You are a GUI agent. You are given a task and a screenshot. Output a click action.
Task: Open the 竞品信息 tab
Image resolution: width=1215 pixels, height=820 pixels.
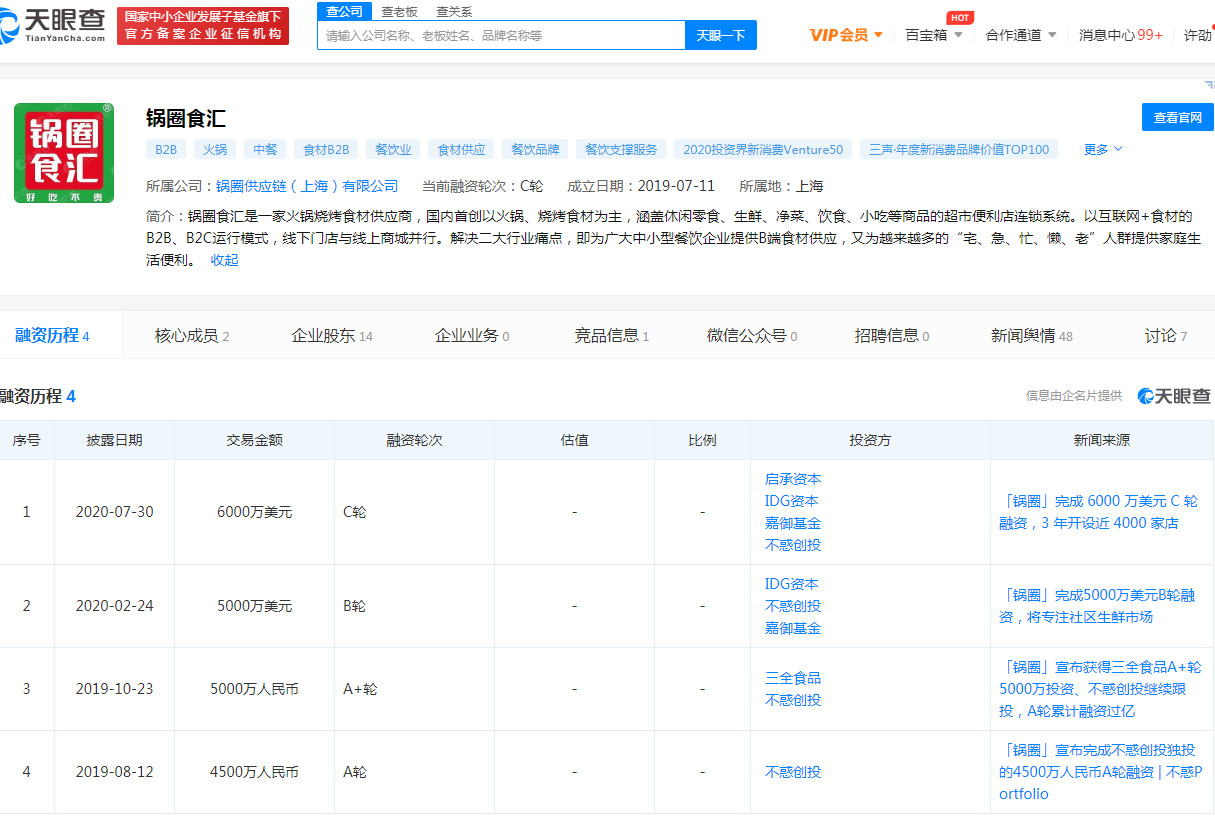click(x=612, y=336)
